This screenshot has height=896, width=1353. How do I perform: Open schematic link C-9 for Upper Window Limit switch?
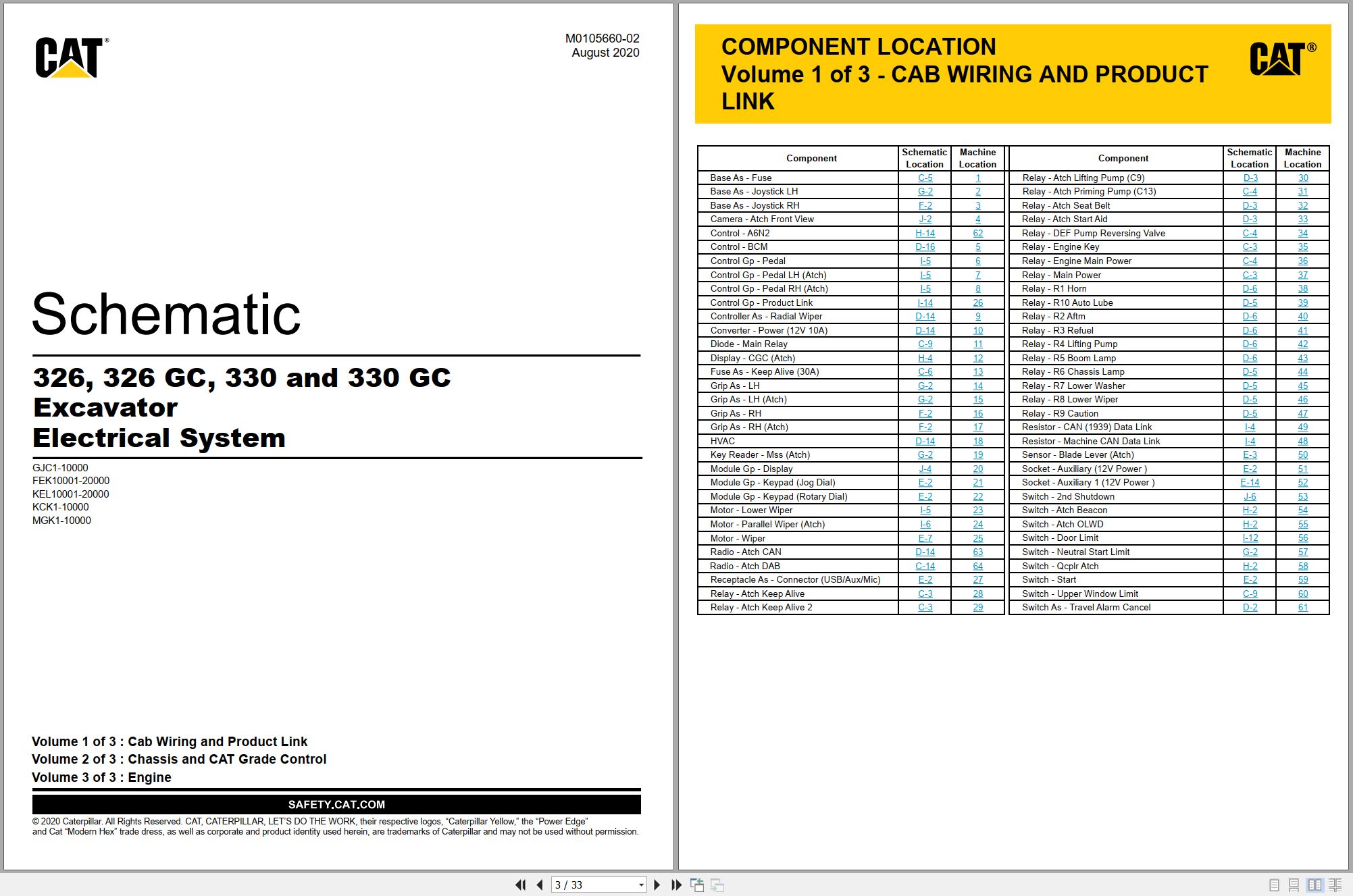[x=1250, y=594]
